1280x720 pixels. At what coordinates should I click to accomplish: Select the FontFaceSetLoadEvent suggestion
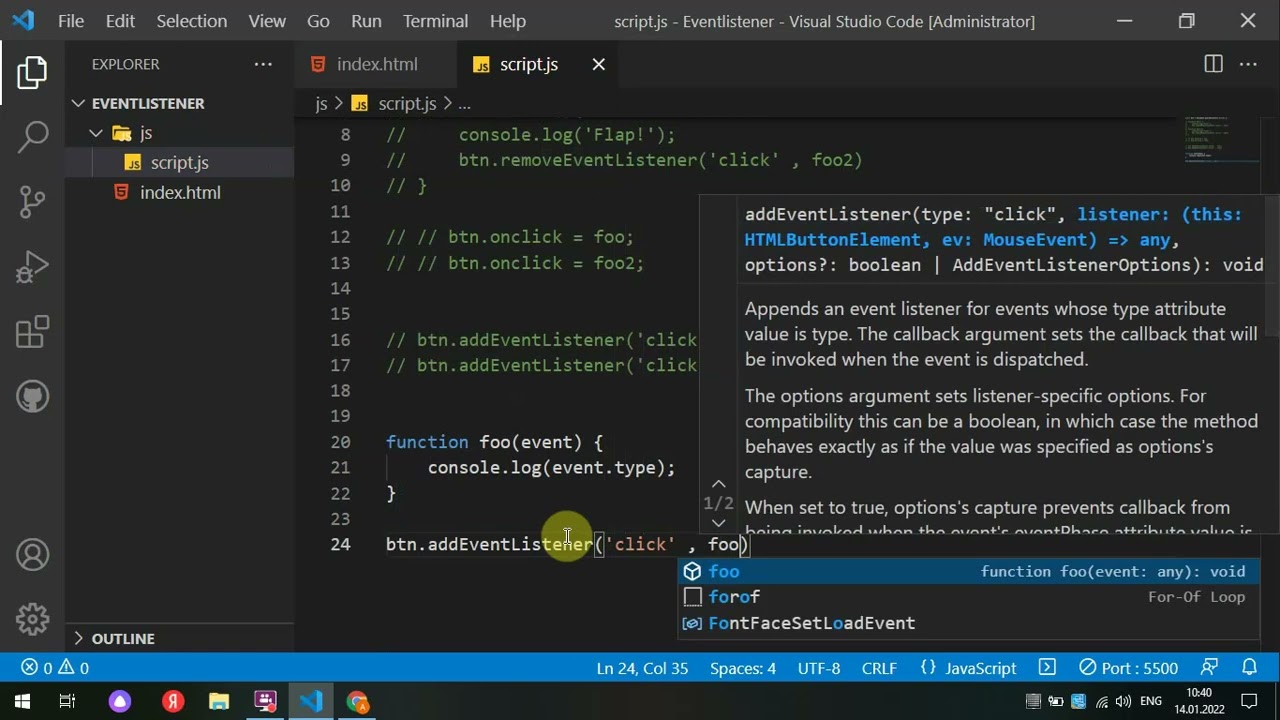tap(968, 623)
